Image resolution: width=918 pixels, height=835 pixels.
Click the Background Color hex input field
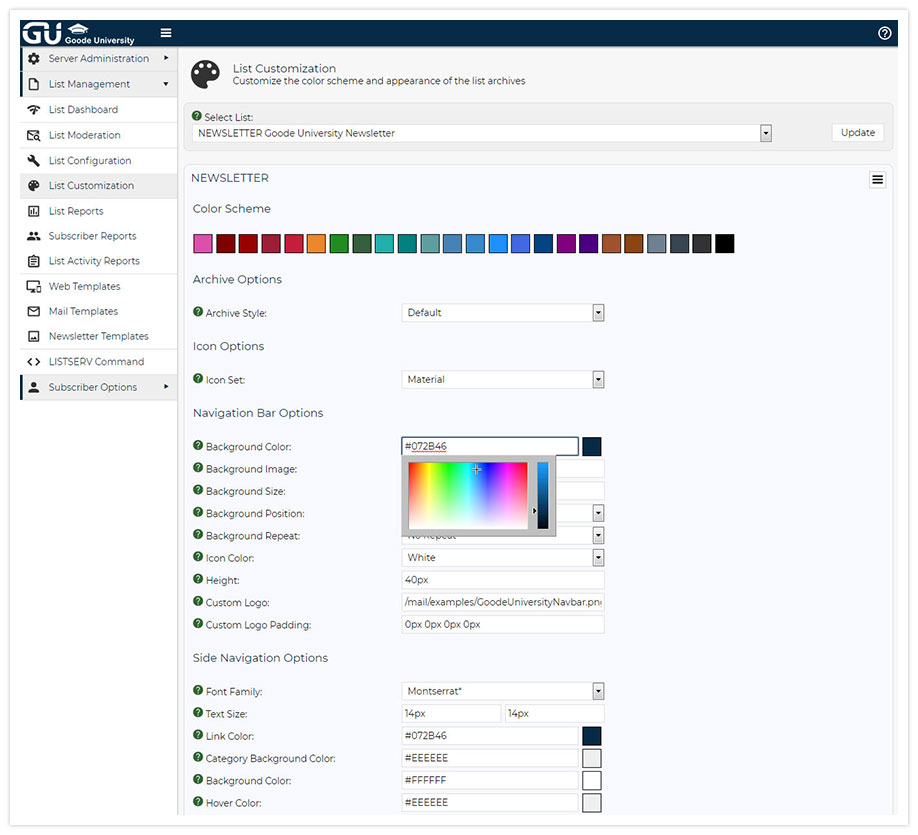tap(490, 446)
